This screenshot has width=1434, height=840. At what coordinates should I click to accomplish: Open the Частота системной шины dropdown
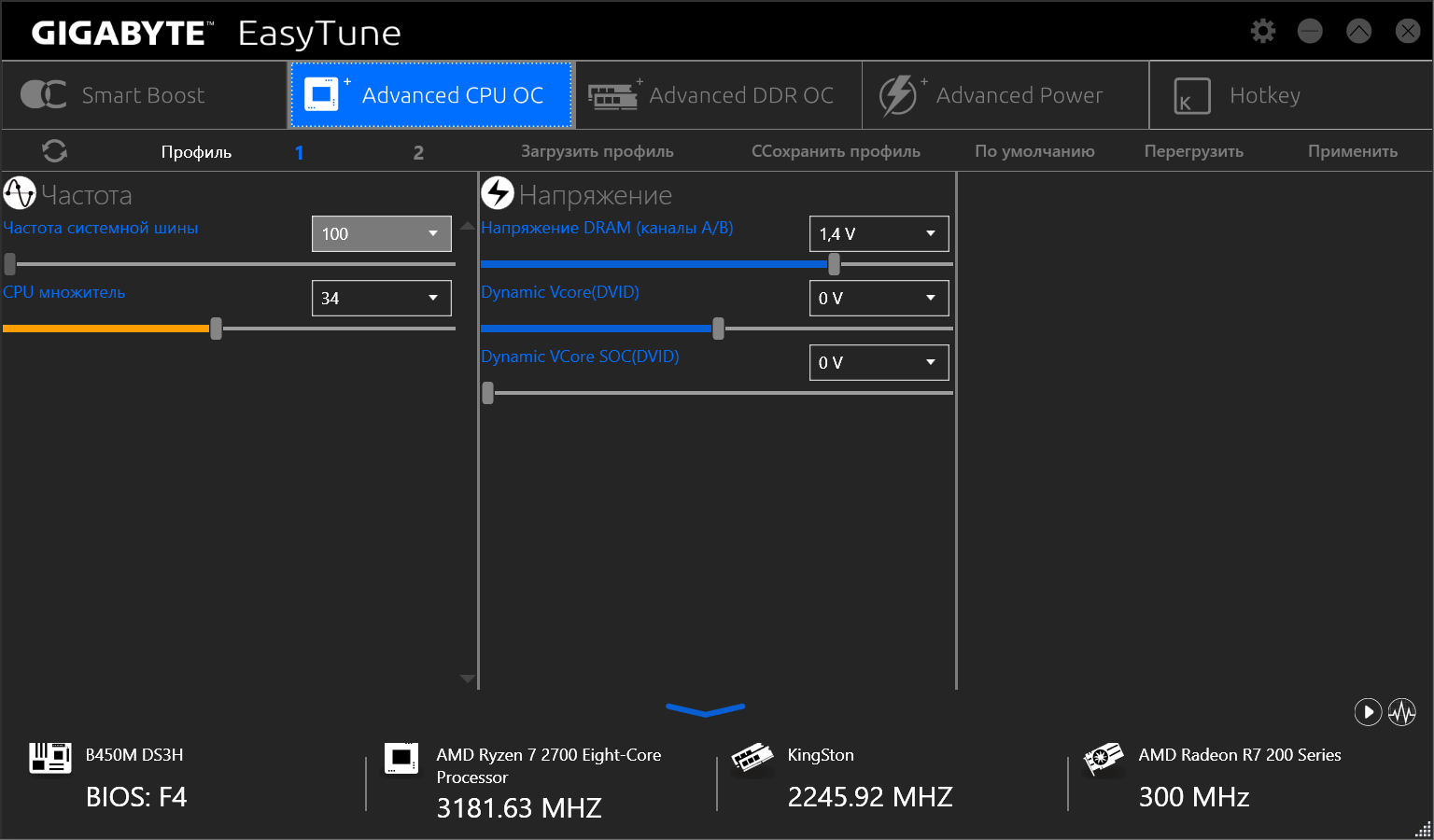click(x=381, y=233)
